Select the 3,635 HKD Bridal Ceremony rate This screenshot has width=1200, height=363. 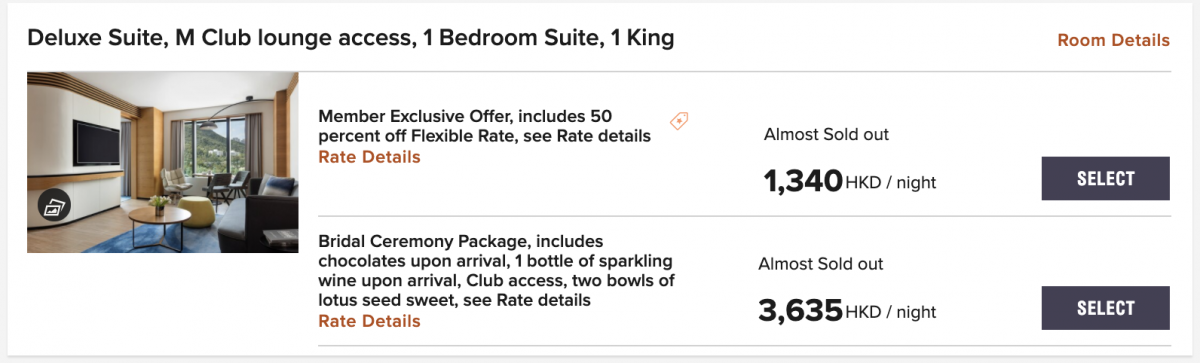point(1105,308)
